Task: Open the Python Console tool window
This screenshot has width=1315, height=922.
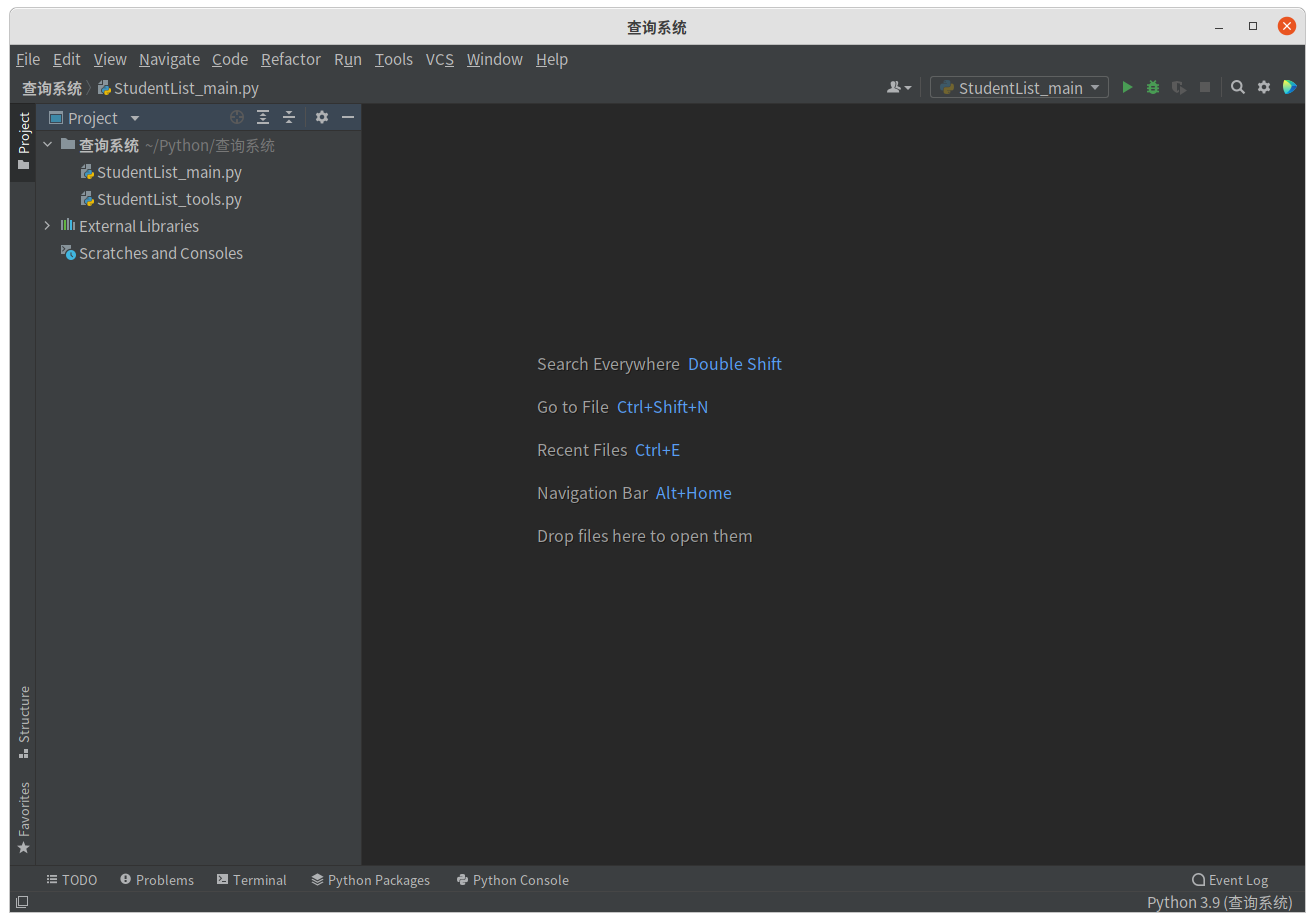Action: click(x=512, y=880)
